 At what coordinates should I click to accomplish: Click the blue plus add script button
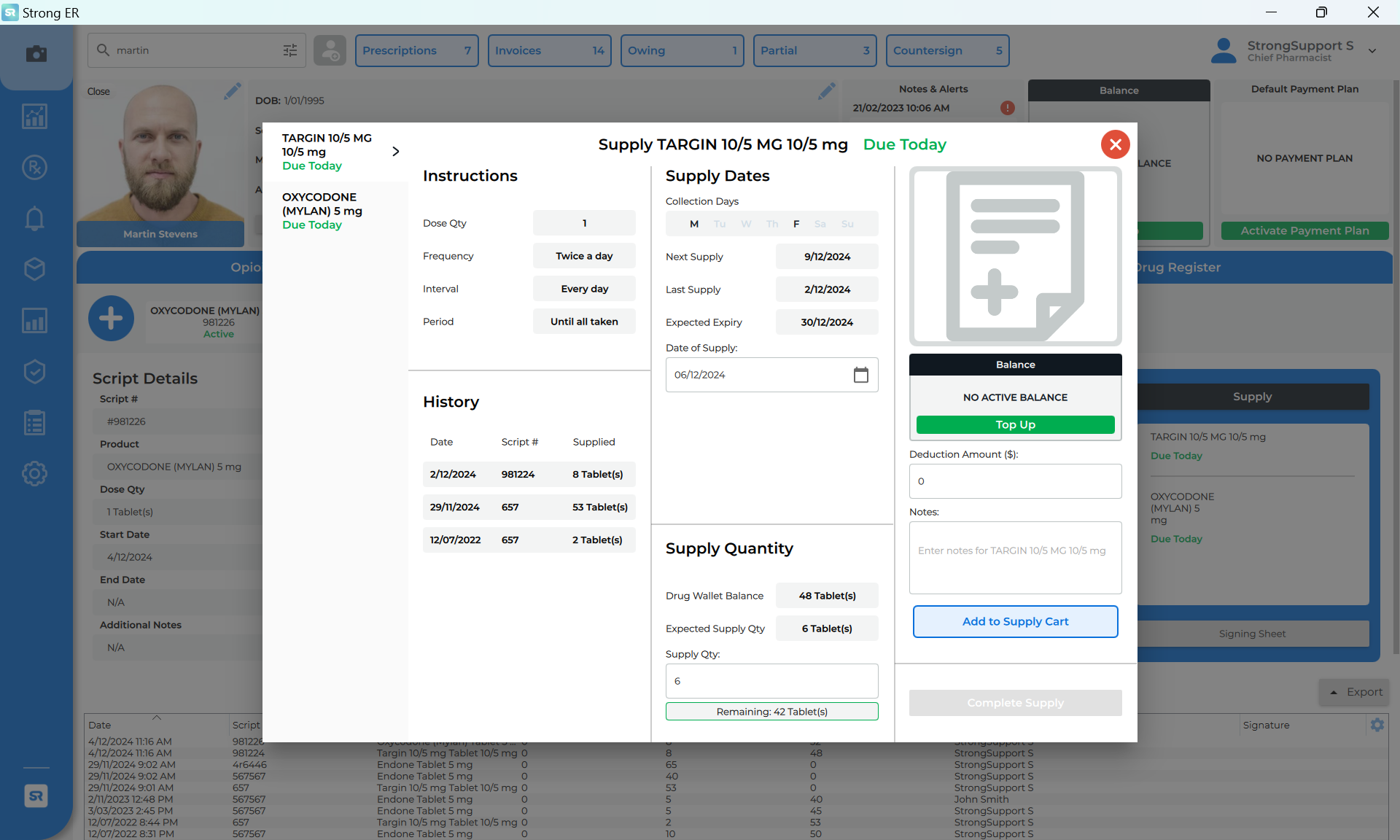pos(111,319)
